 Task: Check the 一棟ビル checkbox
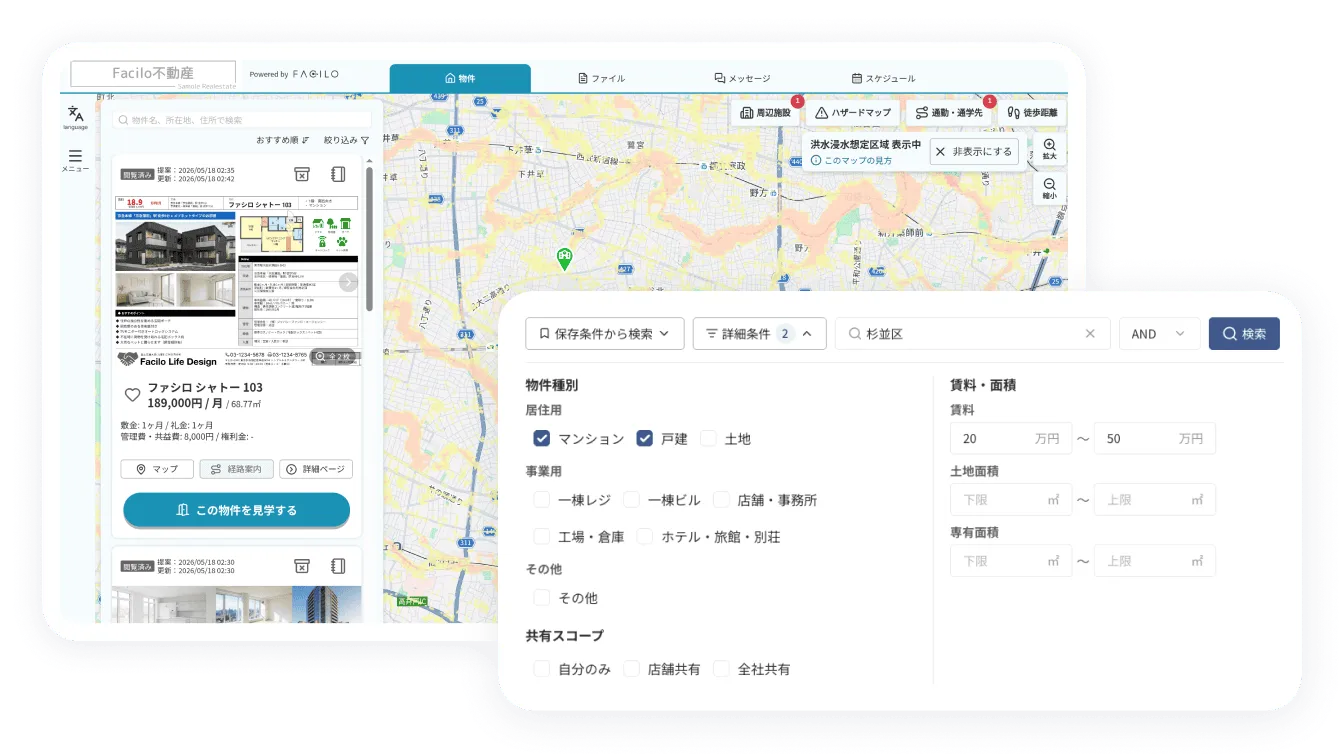pos(631,499)
